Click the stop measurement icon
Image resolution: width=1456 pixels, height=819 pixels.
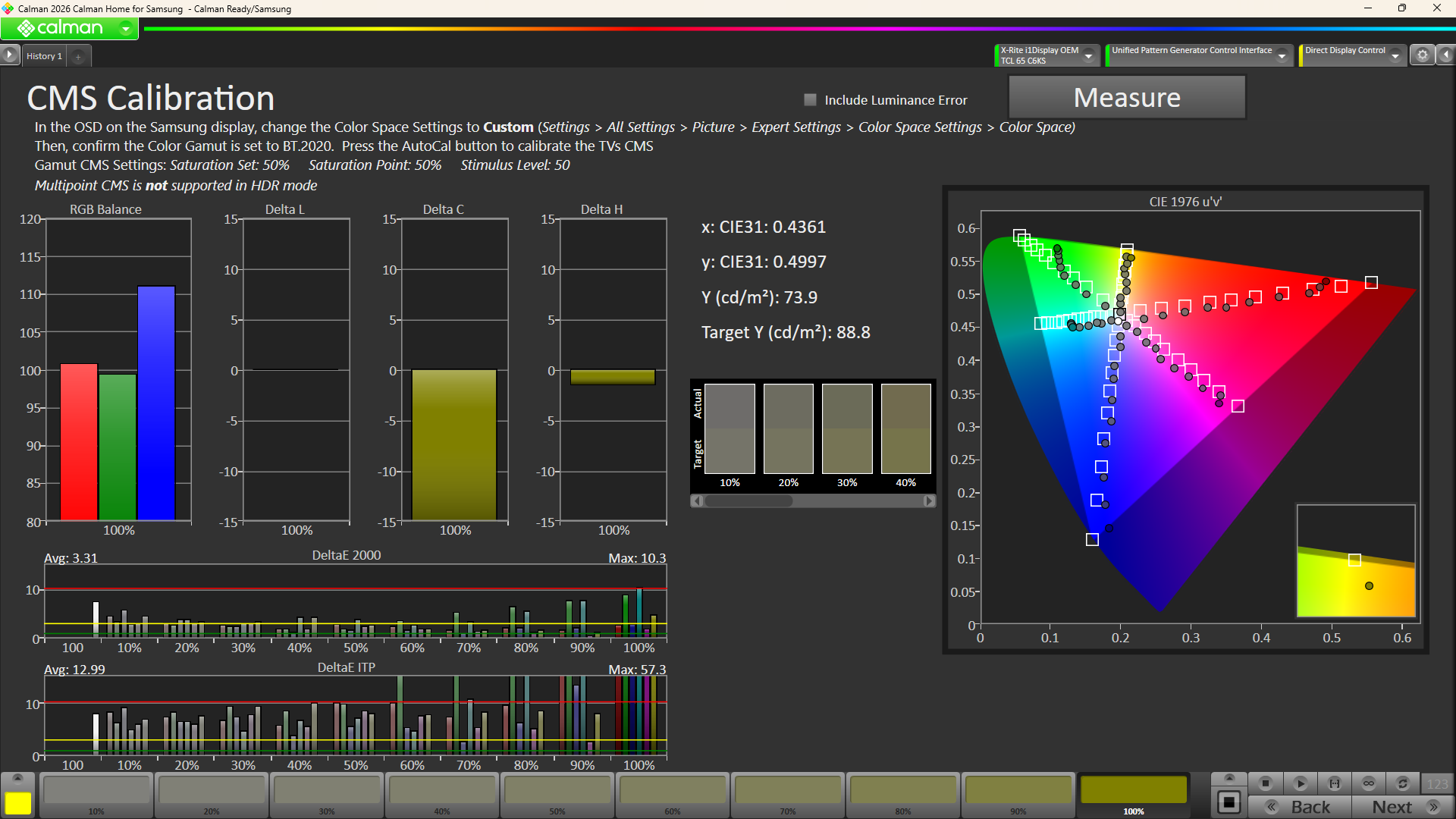click(x=1265, y=783)
